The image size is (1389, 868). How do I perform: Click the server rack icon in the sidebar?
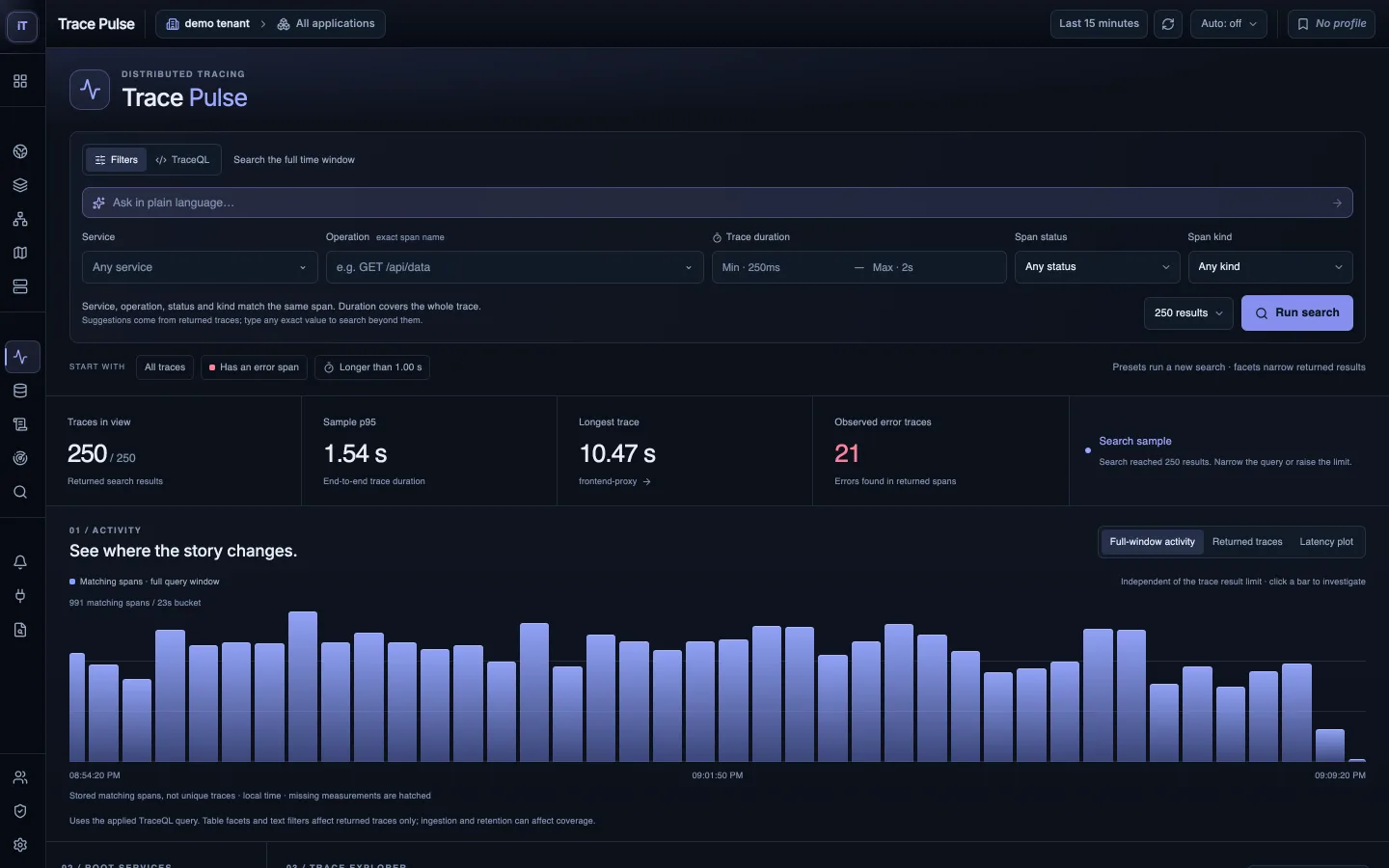[20, 286]
